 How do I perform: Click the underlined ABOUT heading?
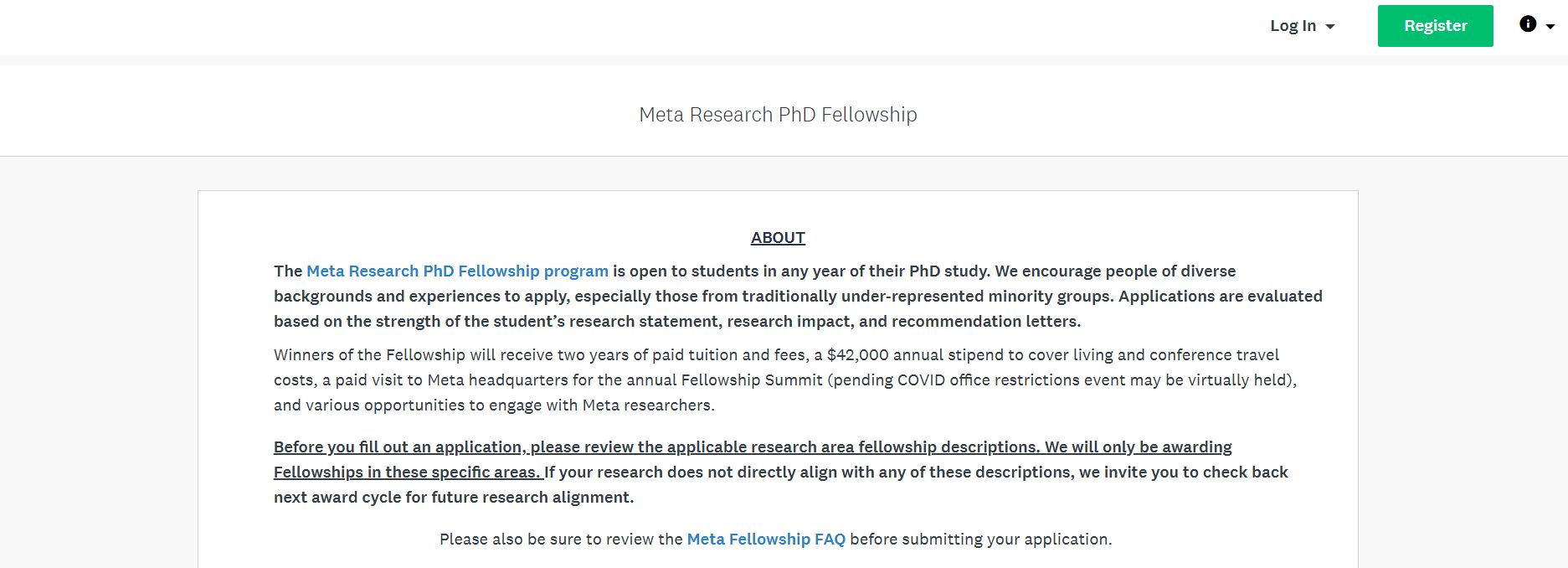pyautogui.click(x=778, y=237)
